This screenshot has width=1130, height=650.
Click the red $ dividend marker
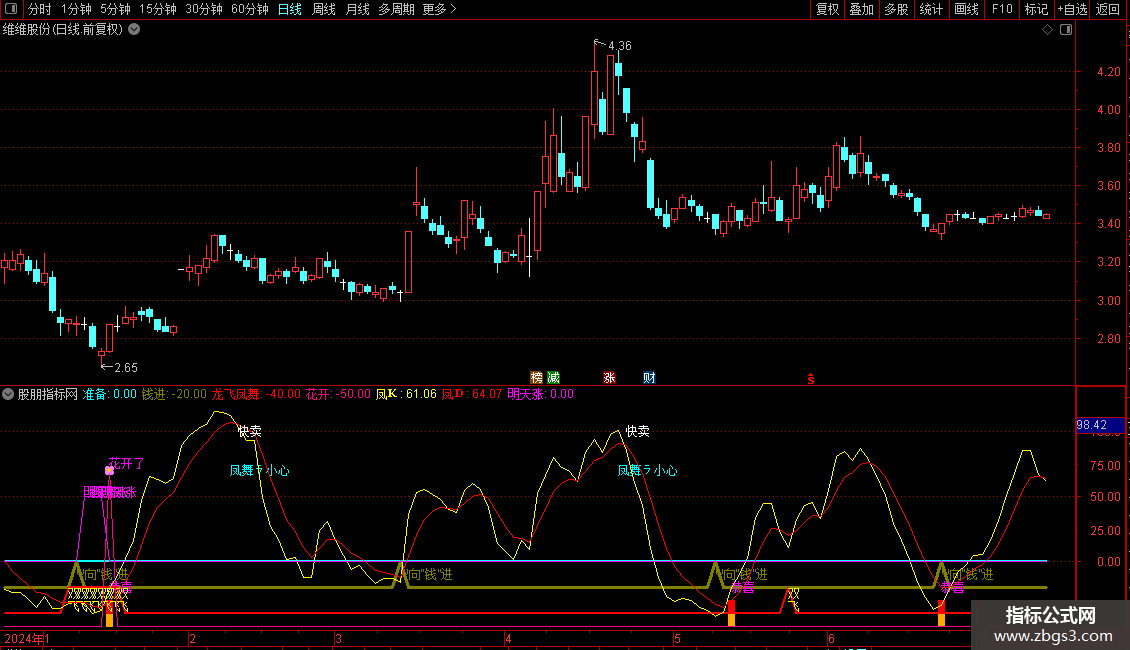(x=811, y=379)
